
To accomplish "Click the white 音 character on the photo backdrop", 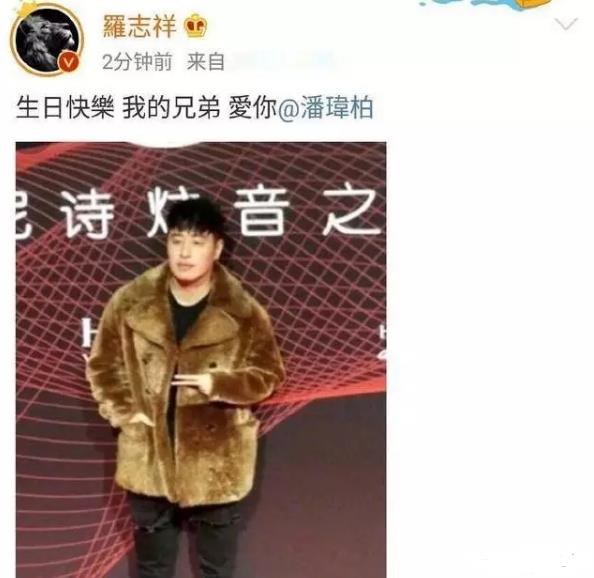I will (x=262, y=212).
